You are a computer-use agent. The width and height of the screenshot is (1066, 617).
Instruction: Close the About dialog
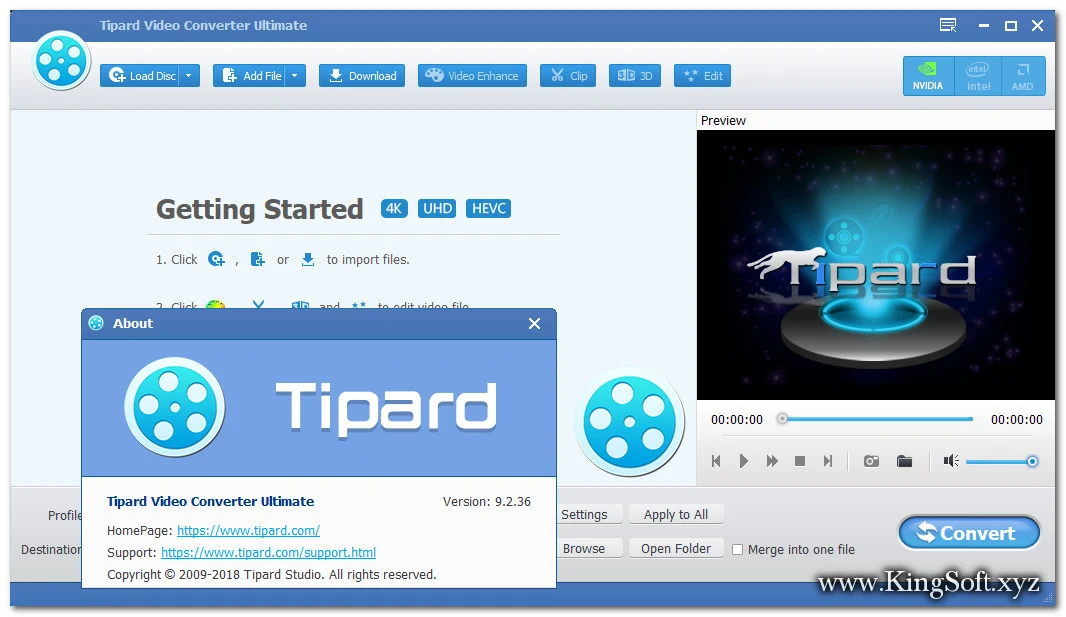[534, 324]
